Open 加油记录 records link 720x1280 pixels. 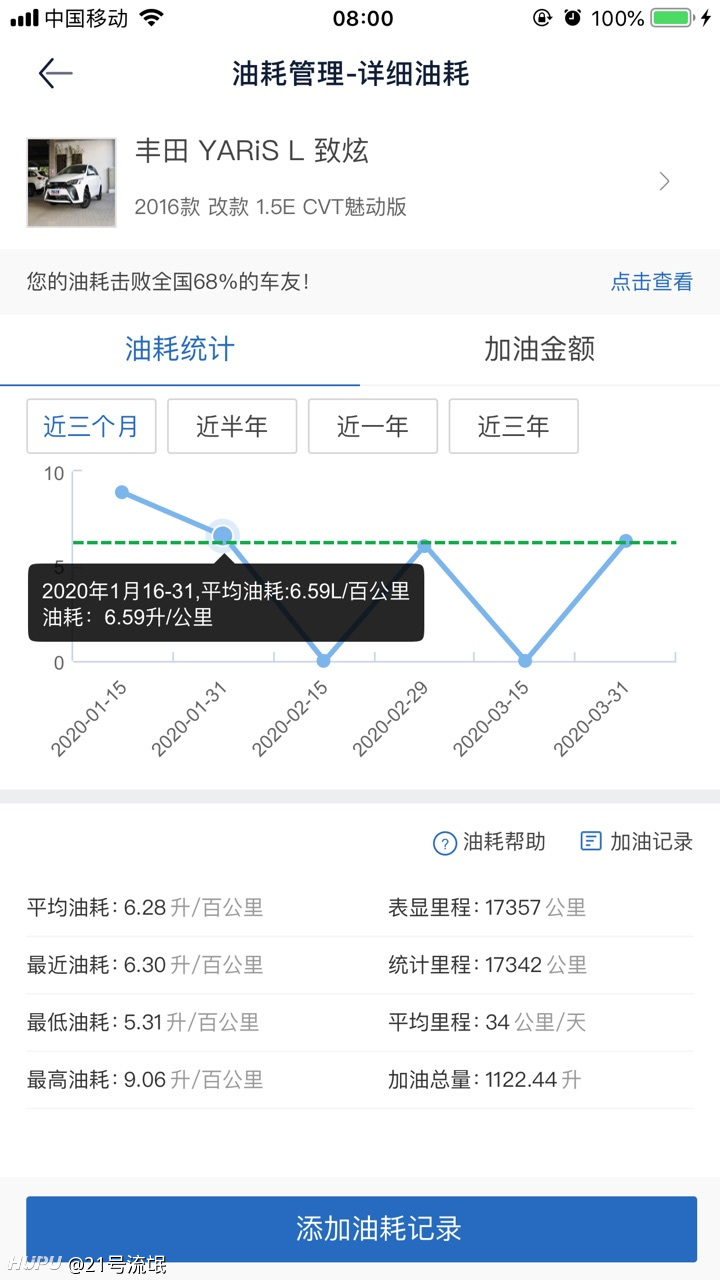tap(652, 842)
